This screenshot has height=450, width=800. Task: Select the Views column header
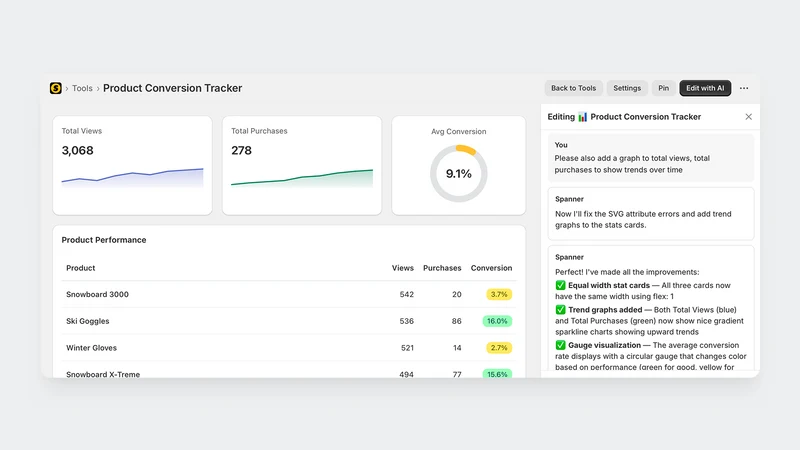403,268
